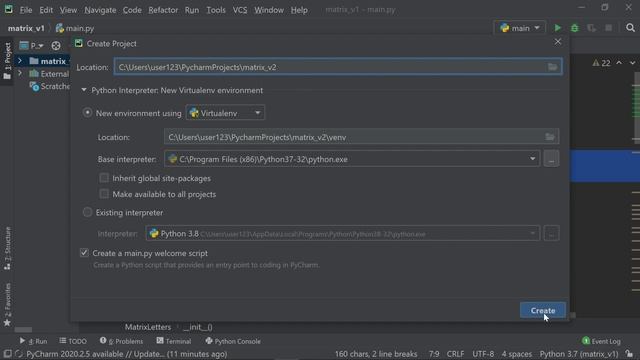Open the Python 3.8 interpreter dropdown
640x360 pixels.
[x=342, y=234]
